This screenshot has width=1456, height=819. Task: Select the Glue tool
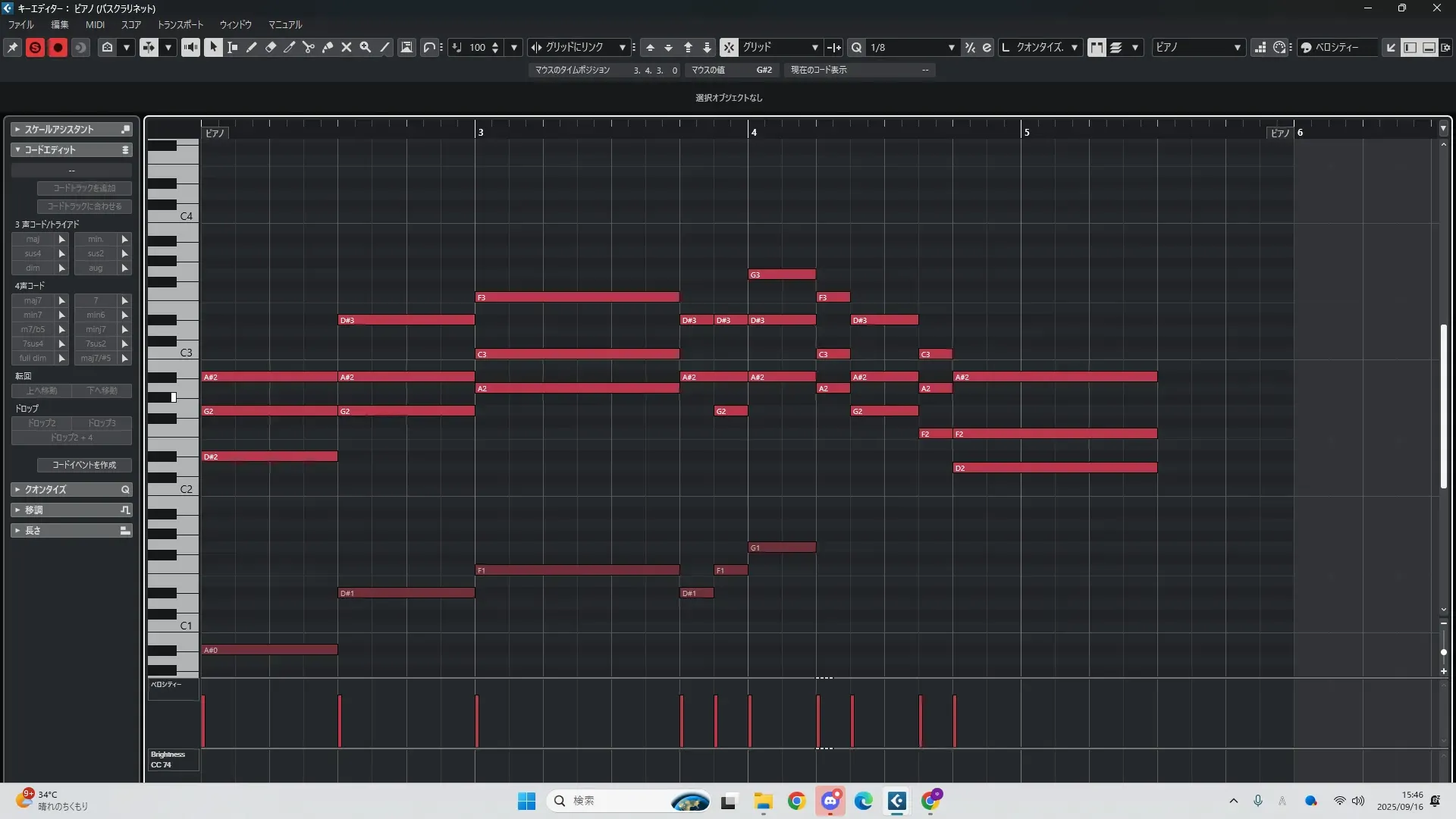point(328,47)
